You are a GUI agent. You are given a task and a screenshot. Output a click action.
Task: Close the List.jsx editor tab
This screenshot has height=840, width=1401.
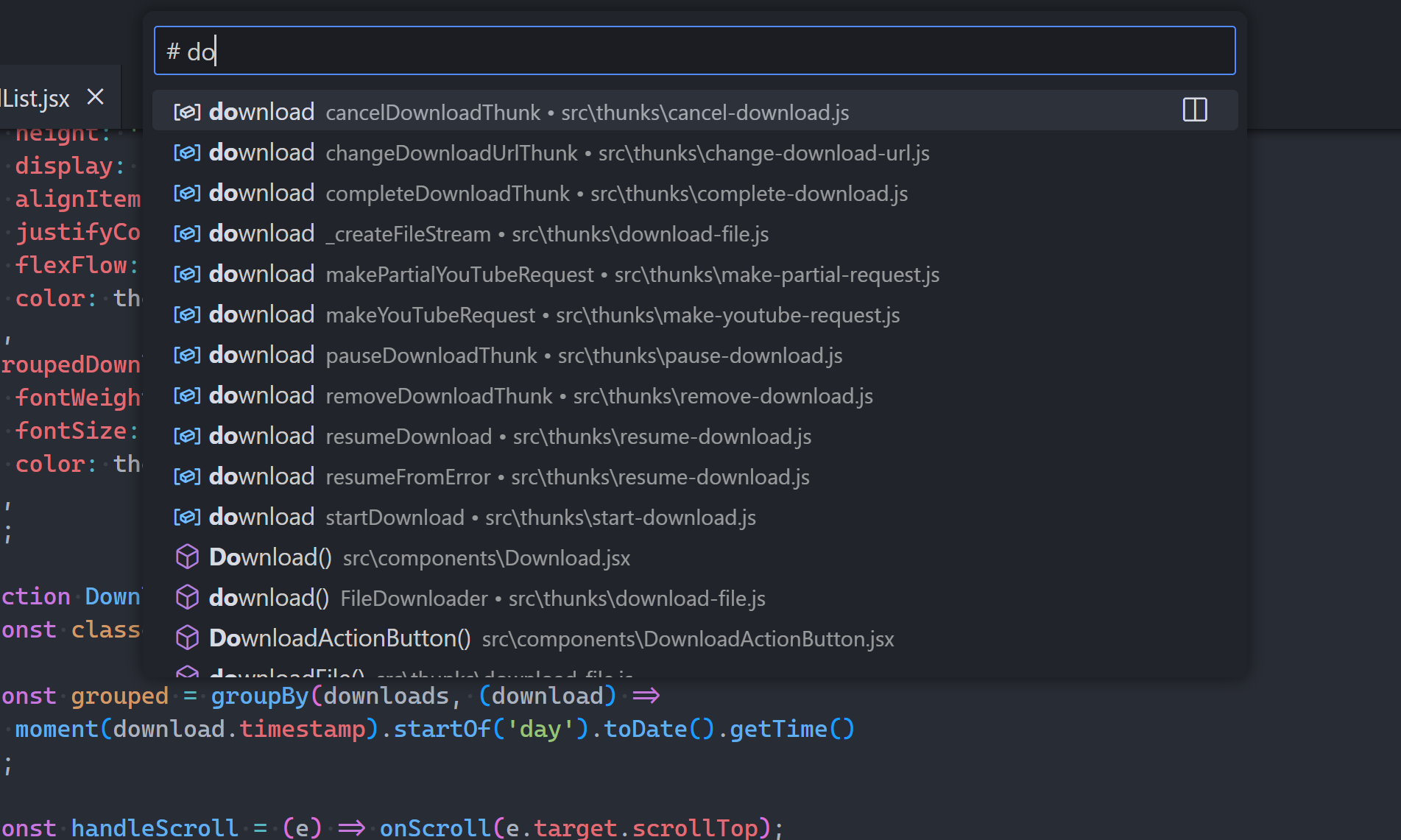[x=96, y=97]
